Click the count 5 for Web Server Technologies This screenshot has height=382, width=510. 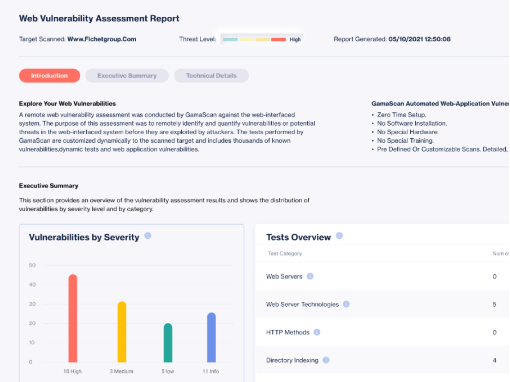tap(494, 305)
